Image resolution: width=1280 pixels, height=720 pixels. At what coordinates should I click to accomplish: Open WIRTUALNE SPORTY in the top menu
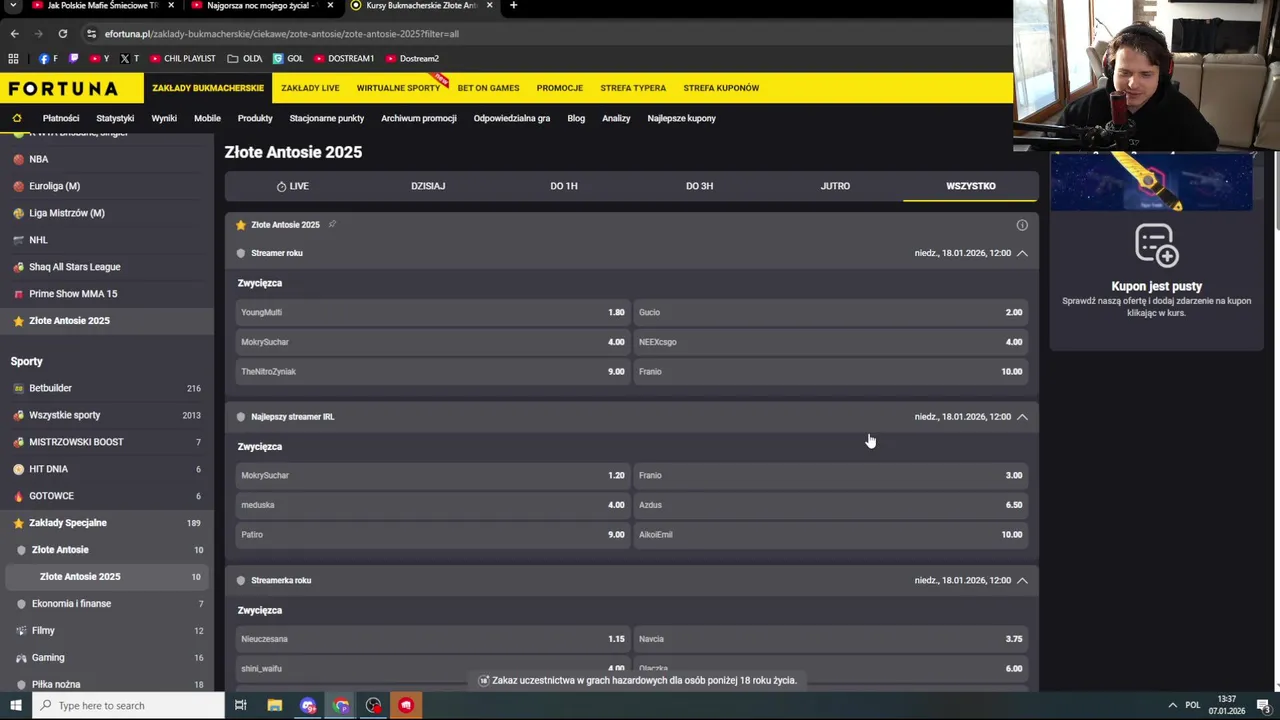[x=398, y=88]
